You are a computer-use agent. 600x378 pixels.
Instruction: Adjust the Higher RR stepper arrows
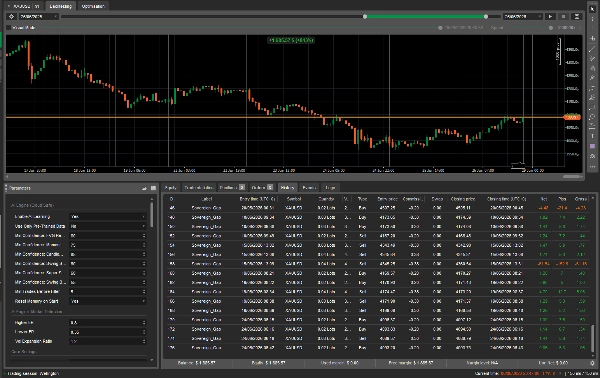[x=144, y=323]
